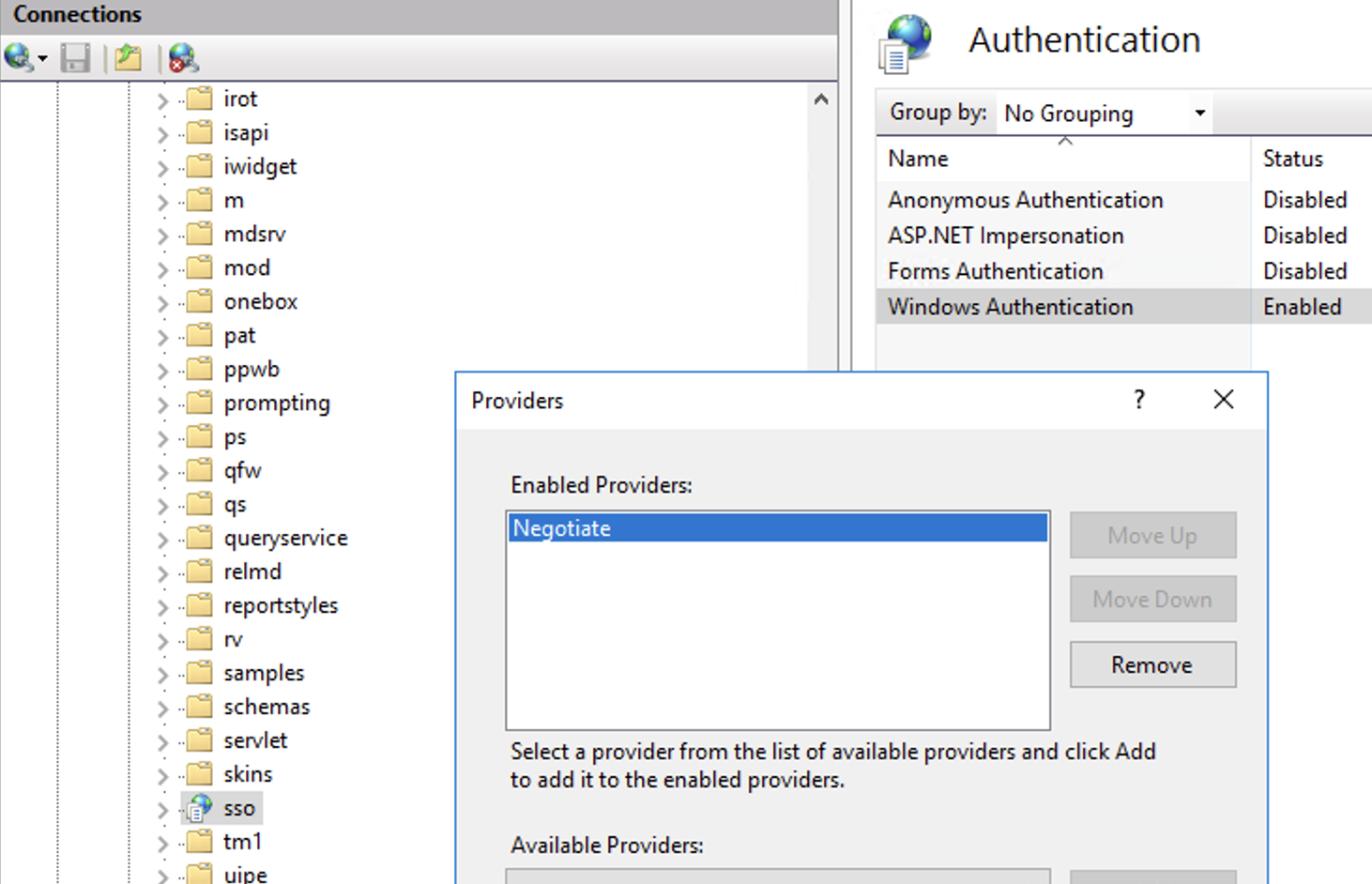The height and width of the screenshot is (884, 1372).
Task: Click the tree scrollbar up arrow
Action: point(821,98)
